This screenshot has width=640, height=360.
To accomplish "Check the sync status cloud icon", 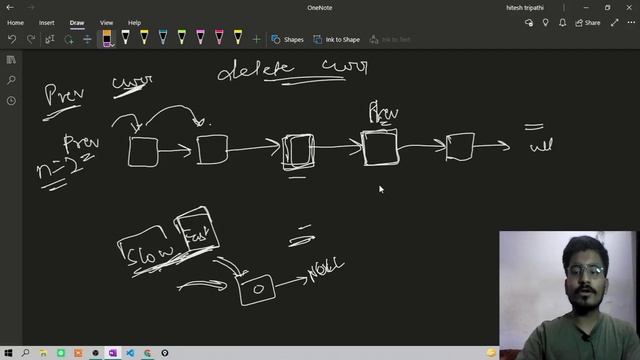I will 529,23.
